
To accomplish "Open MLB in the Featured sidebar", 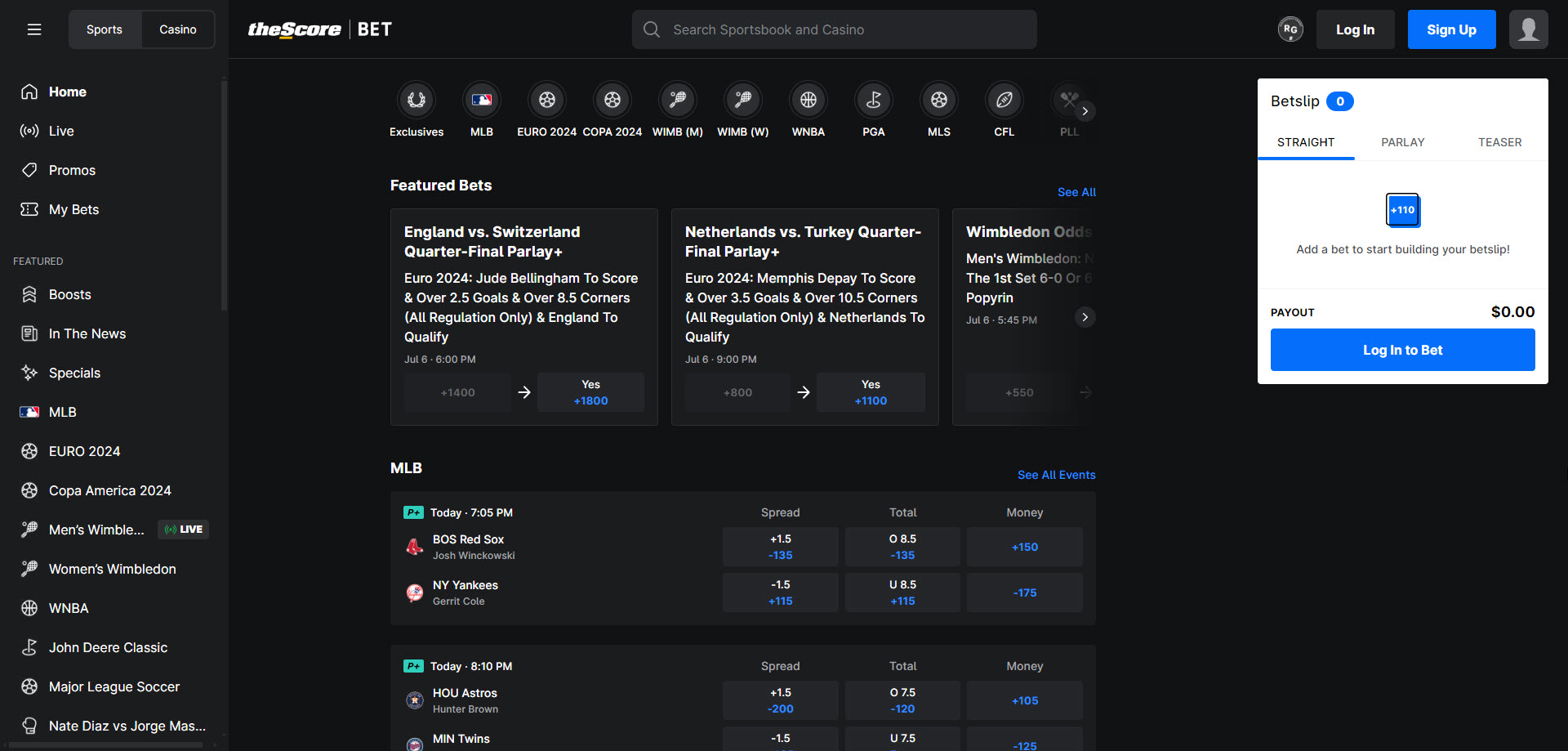I will click(110, 412).
